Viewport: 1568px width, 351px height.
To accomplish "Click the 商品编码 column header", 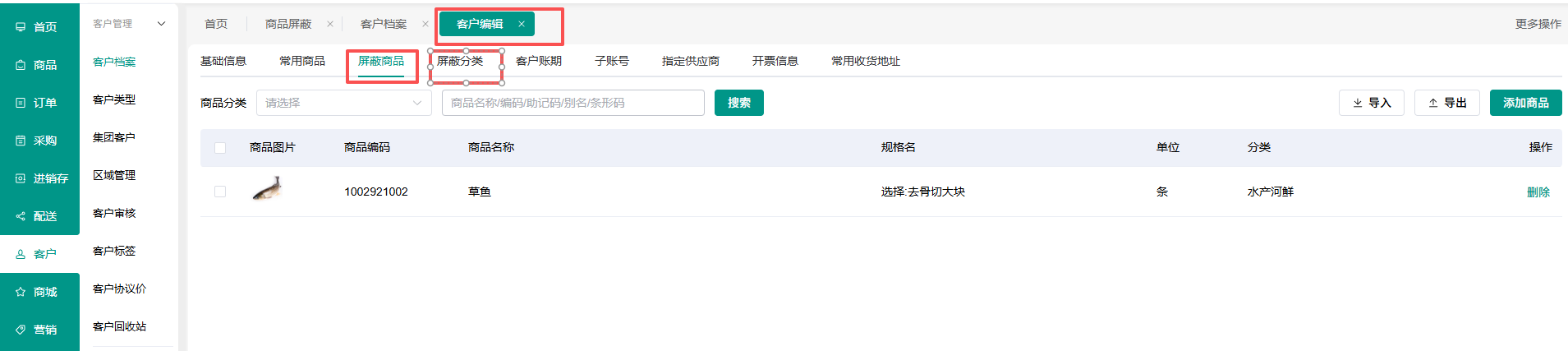I will [x=367, y=147].
